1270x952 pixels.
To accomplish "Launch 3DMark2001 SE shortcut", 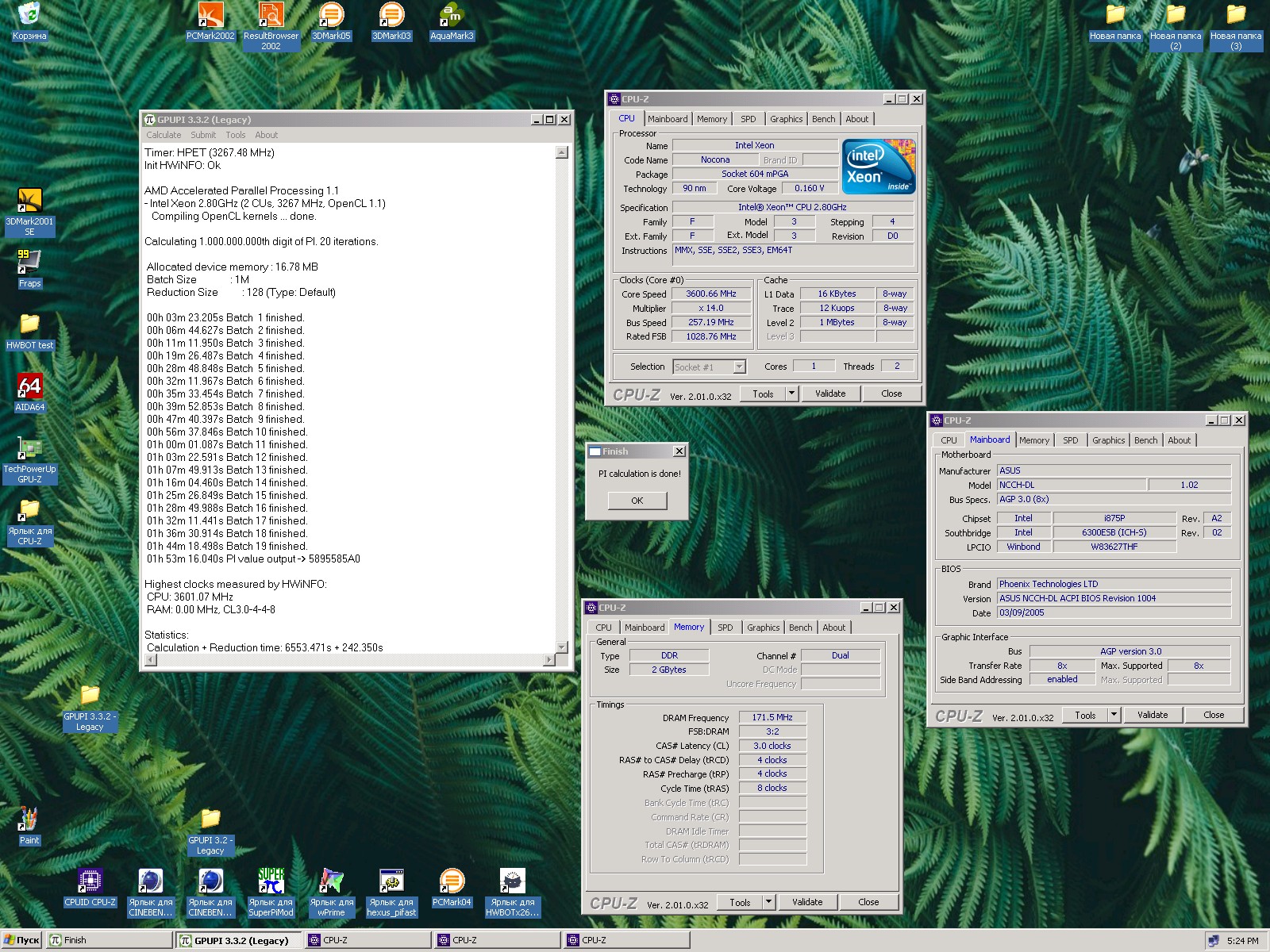I will (29, 211).
